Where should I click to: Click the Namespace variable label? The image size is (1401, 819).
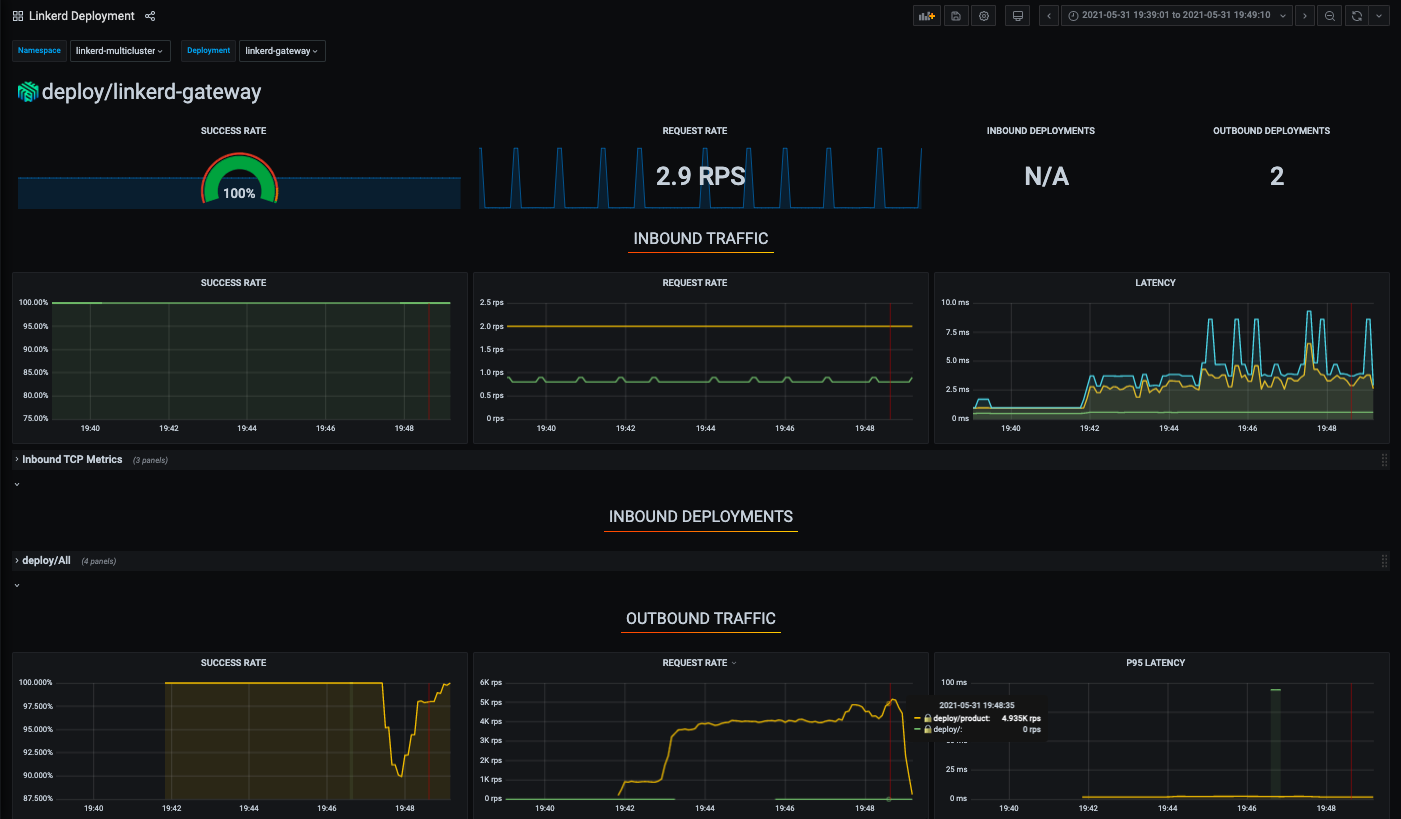[39, 50]
